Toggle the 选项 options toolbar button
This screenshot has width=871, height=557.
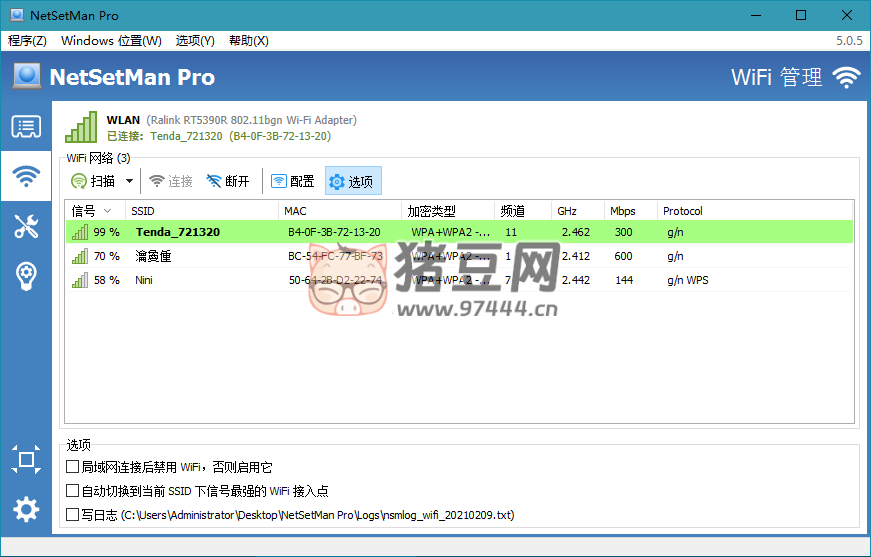click(352, 181)
